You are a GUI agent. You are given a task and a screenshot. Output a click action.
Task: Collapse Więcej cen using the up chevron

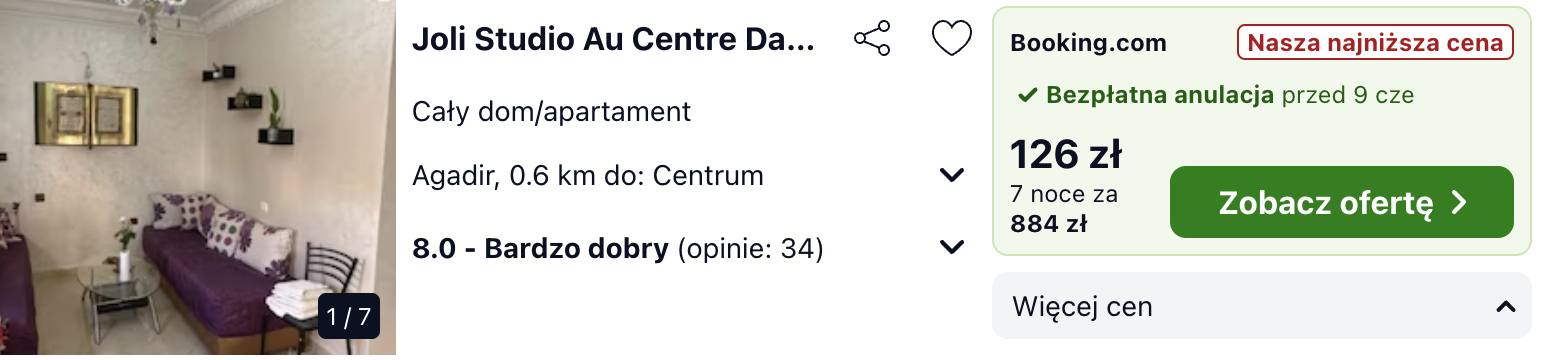[1505, 306]
